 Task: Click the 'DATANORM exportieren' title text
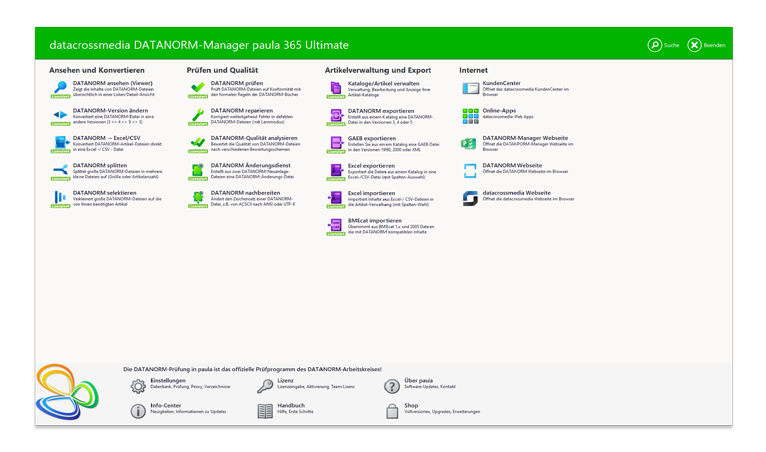(381, 111)
